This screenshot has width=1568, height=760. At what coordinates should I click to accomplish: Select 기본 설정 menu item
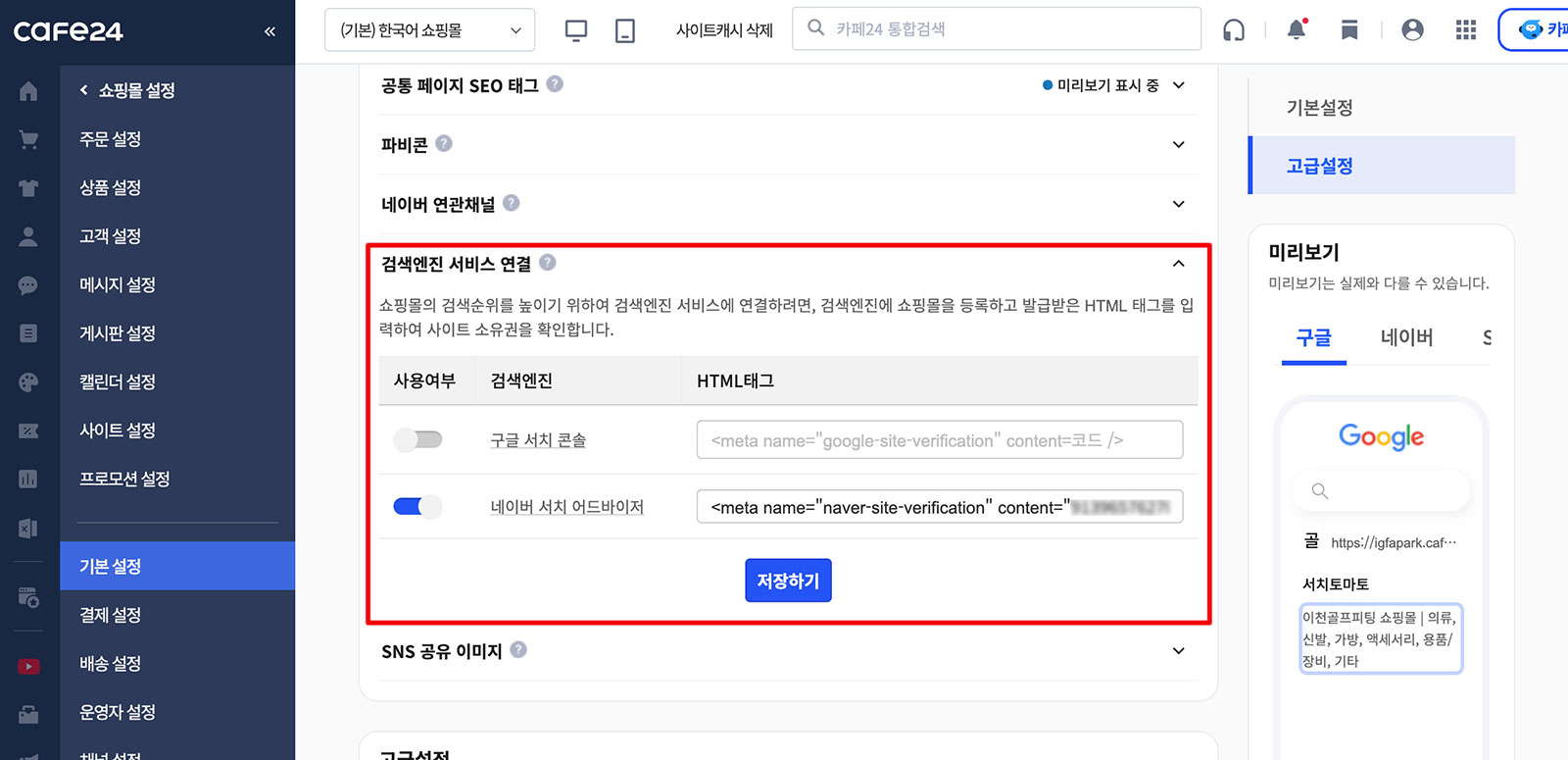[177, 566]
